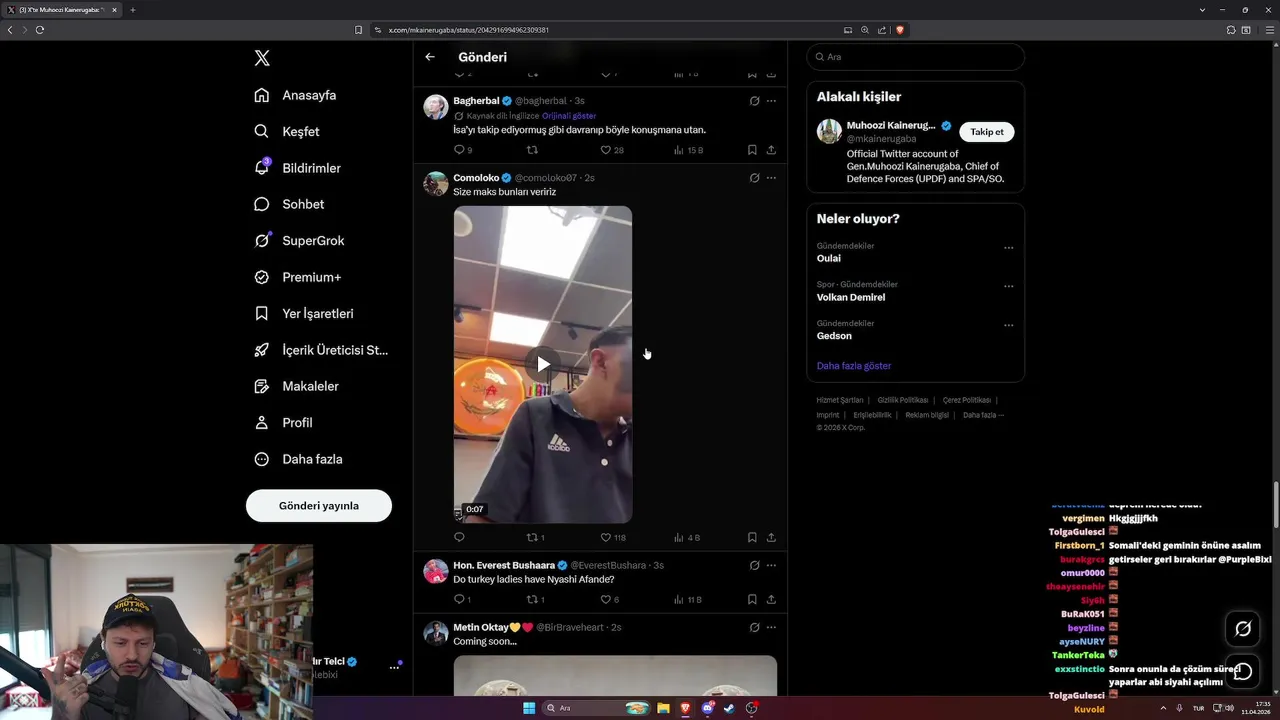Open Premium+ page
Viewport: 1280px width, 720px height.
pos(297,277)
